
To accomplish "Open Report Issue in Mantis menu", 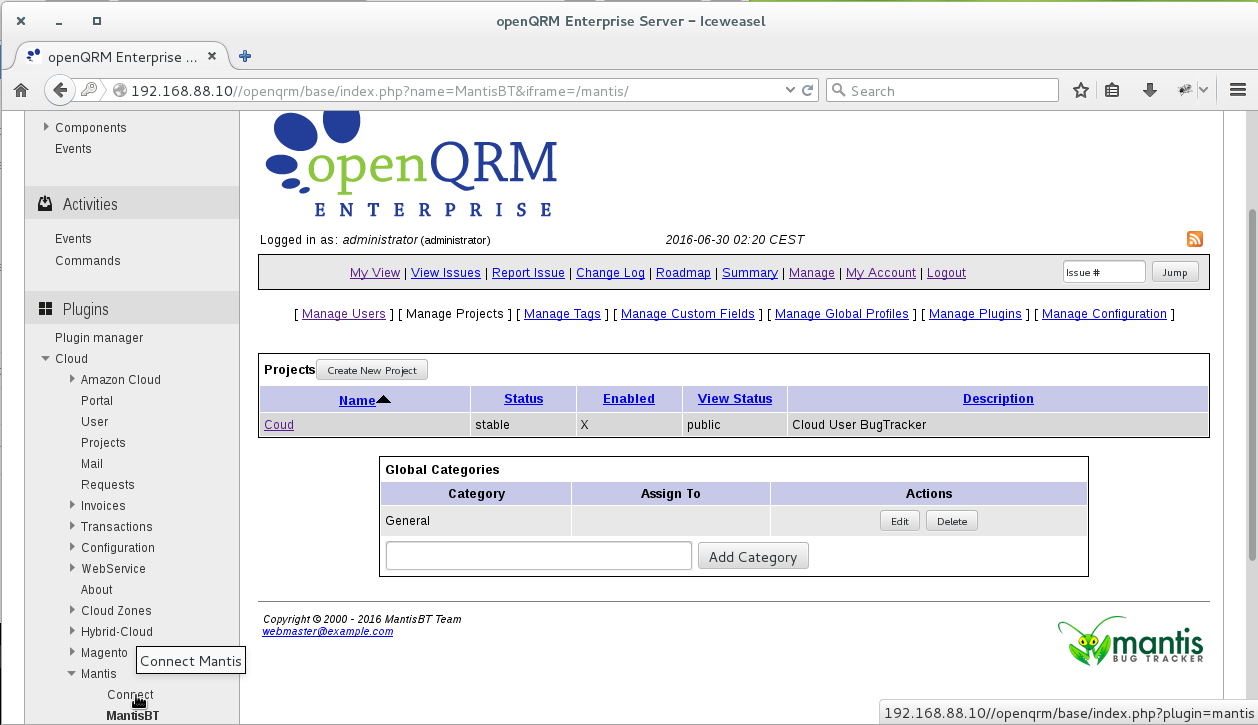I will point(529,273).
